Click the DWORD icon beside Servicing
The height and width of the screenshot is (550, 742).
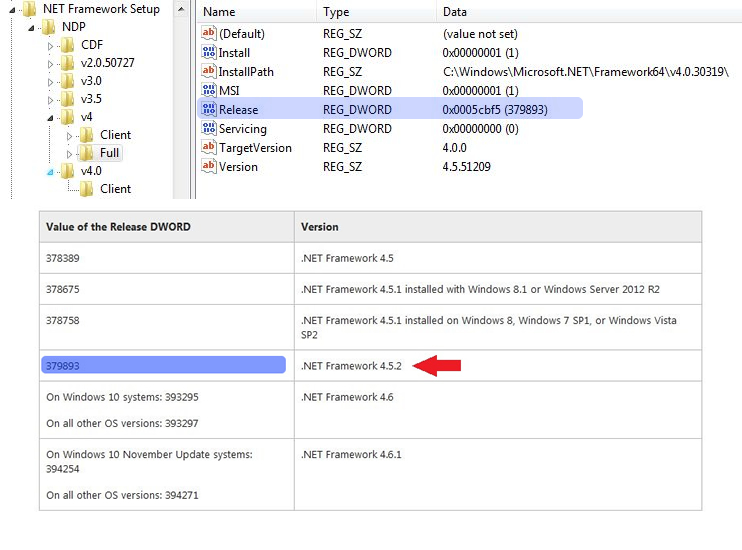[209, 128]
